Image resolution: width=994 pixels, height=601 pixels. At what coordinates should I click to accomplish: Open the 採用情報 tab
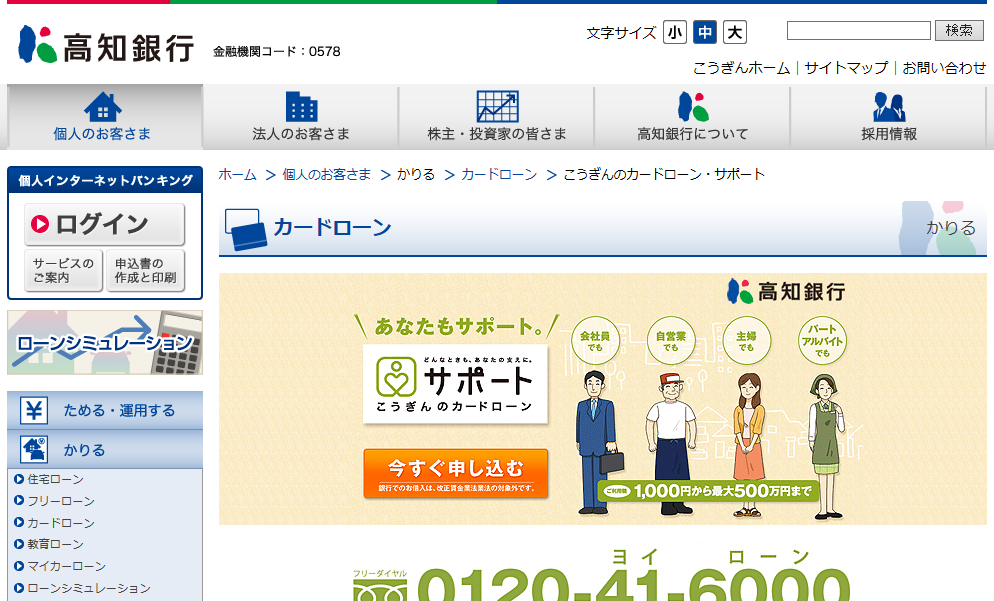coord(889,117)
